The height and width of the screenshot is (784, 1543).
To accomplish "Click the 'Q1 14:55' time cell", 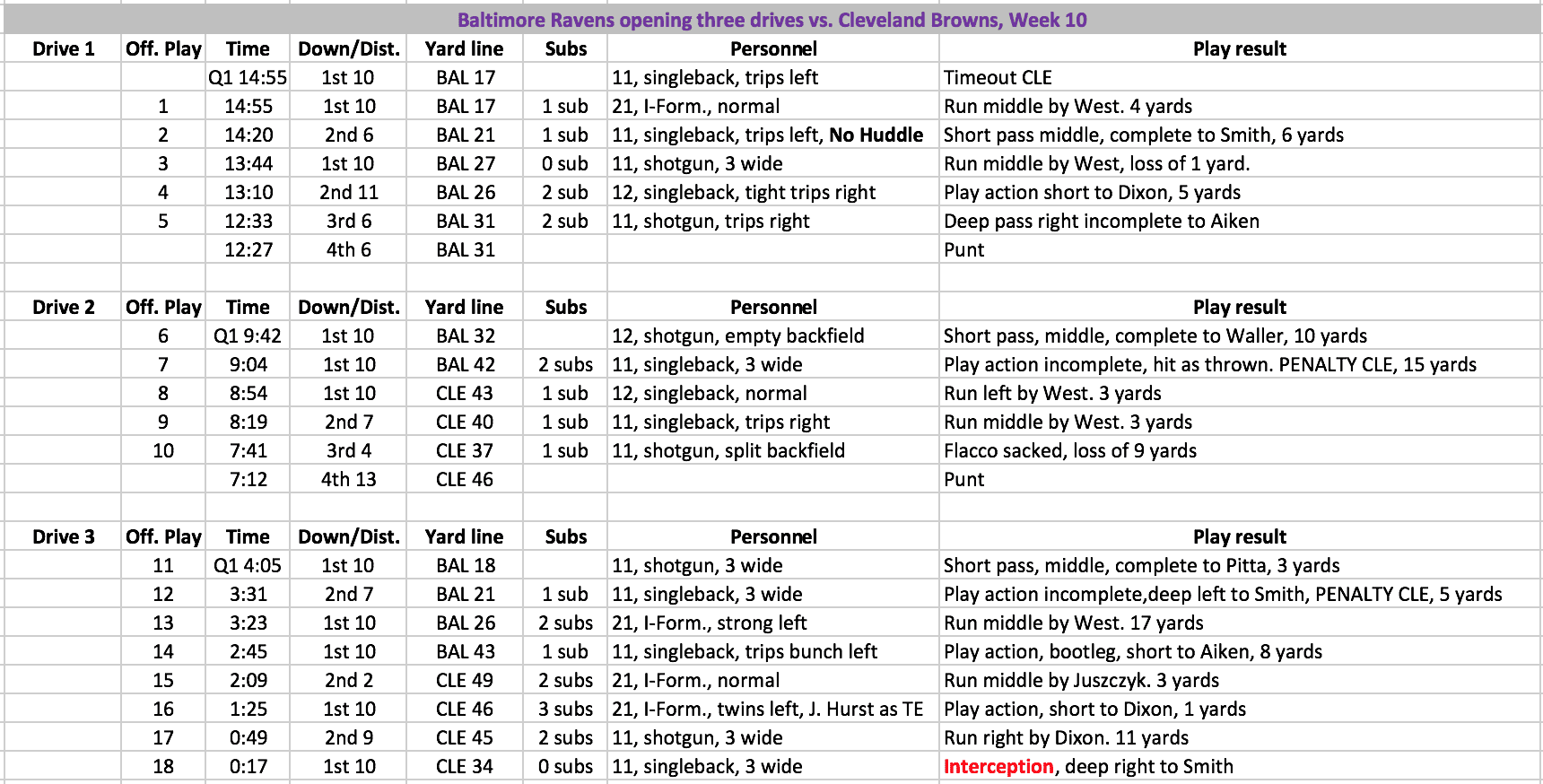I will tap(248, 77).
